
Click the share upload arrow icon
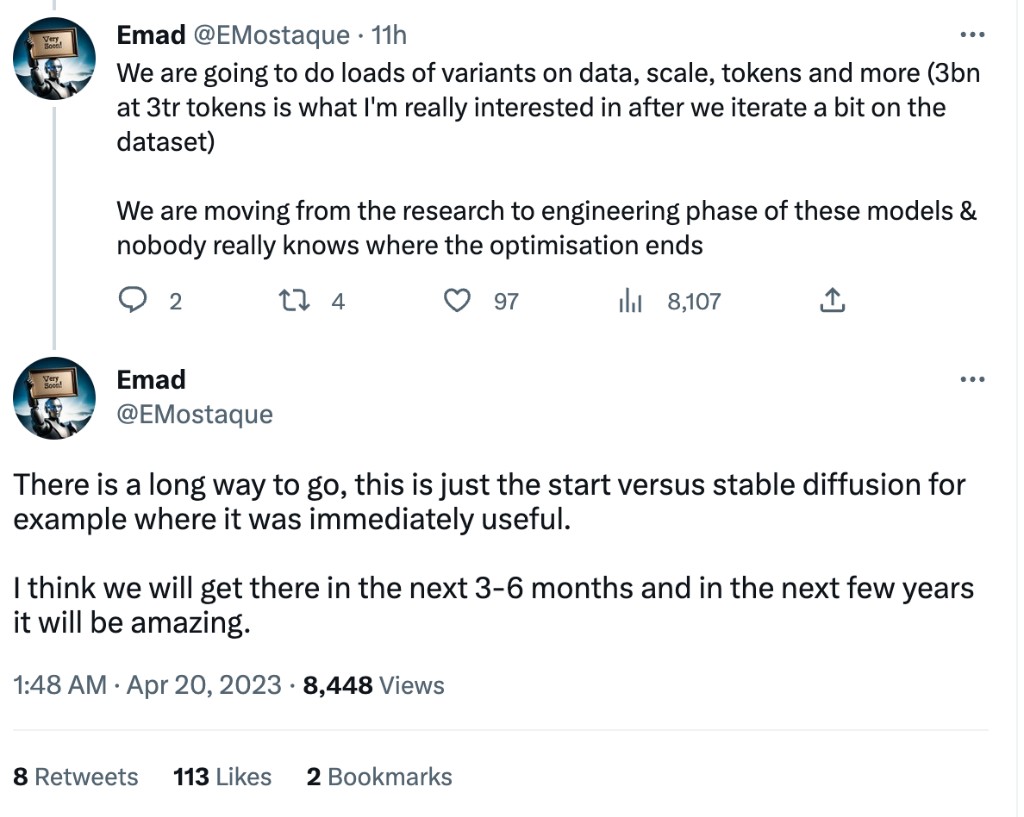[x=832, y=300]
